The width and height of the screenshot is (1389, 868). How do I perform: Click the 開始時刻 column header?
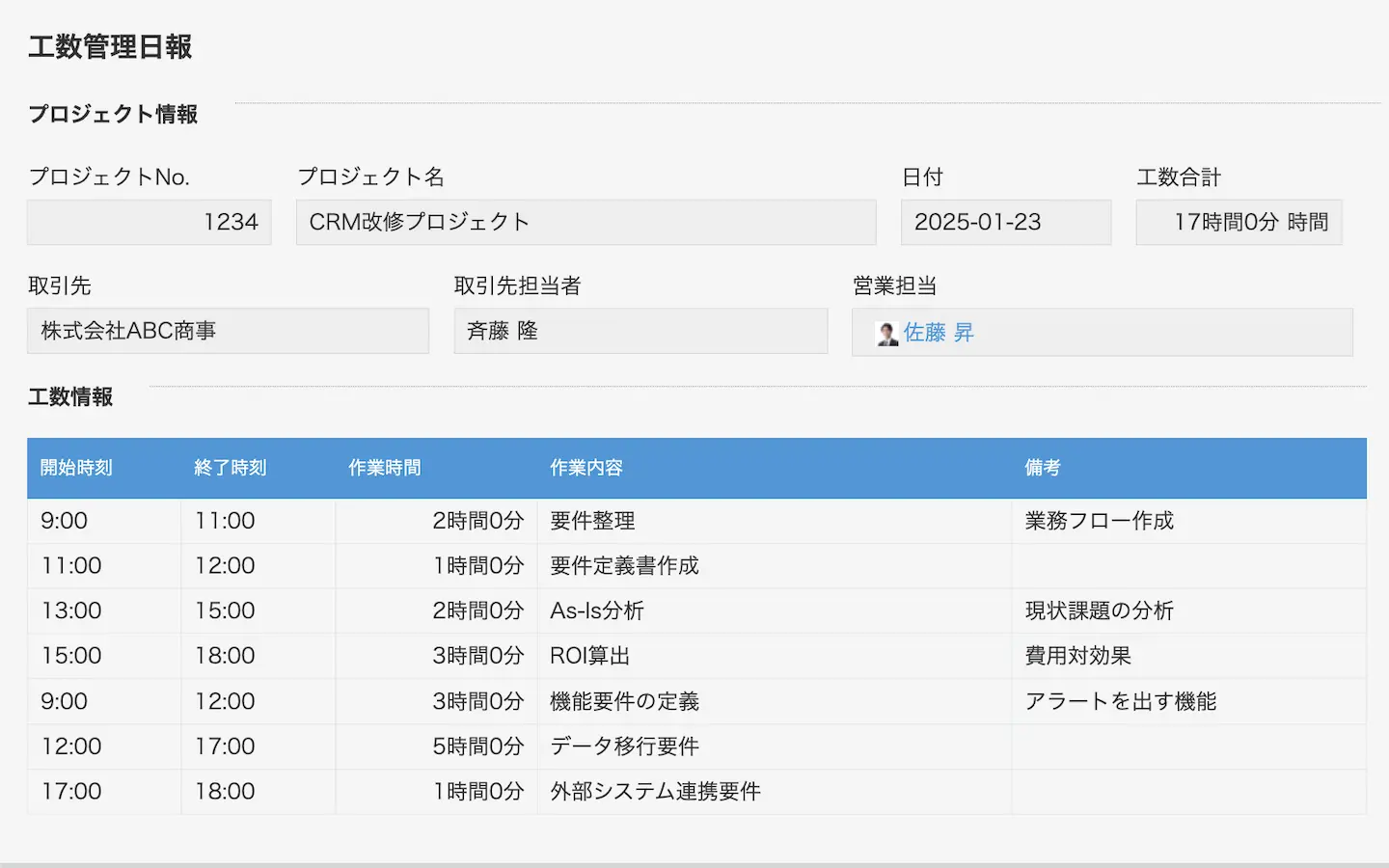[76, 468]
